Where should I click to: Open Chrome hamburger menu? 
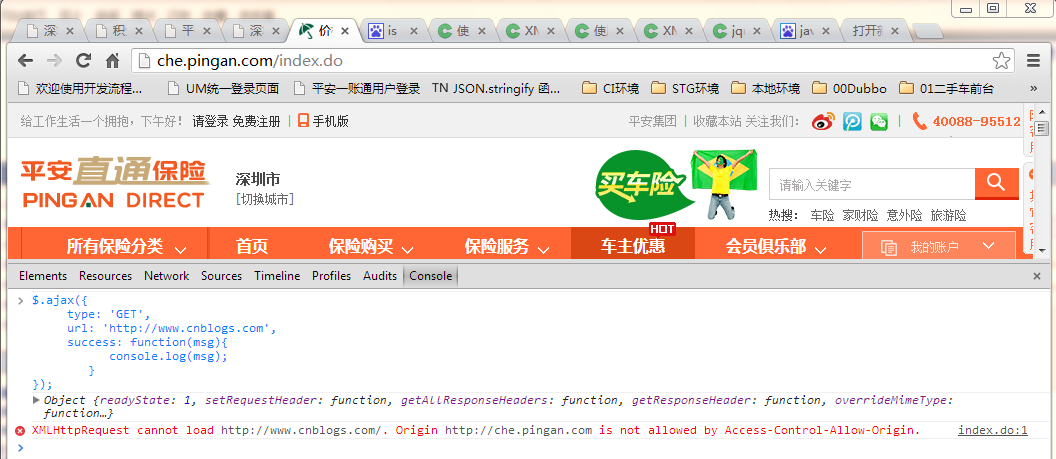point(1034,61)
